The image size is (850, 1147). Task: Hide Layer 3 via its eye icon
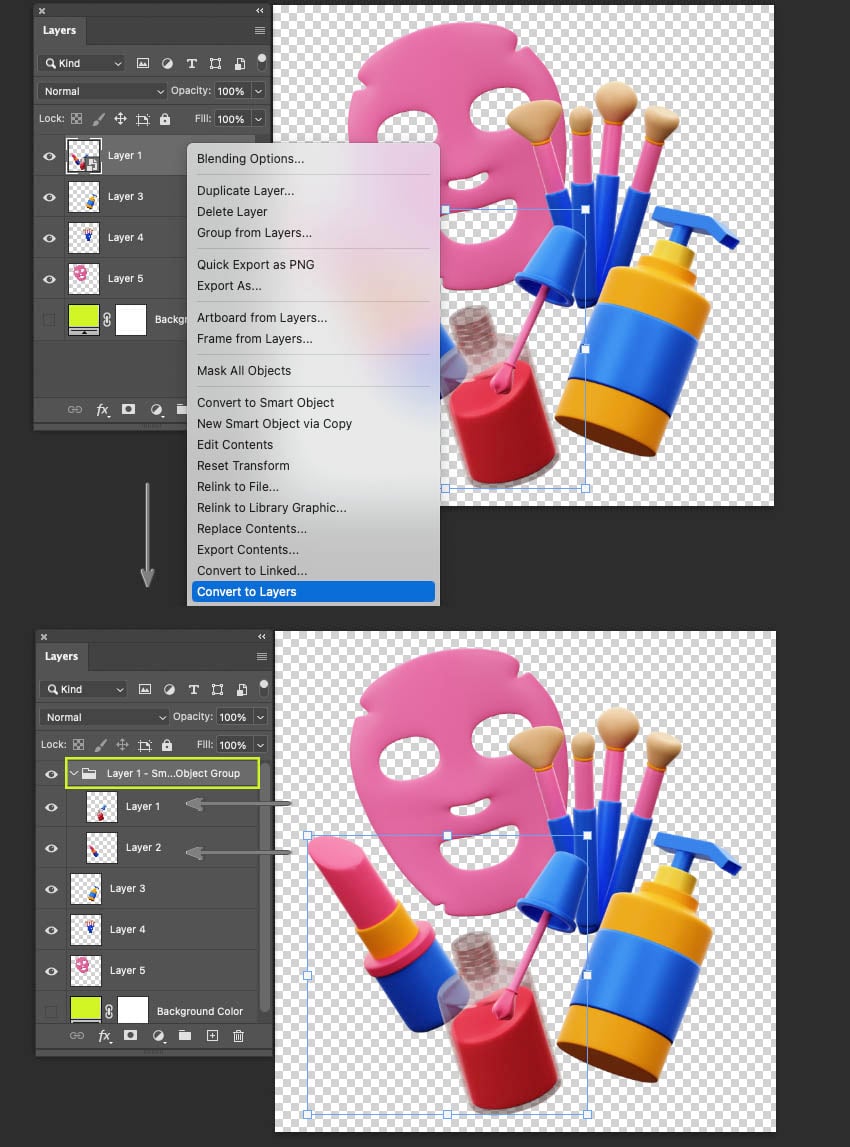coord(49,888)
